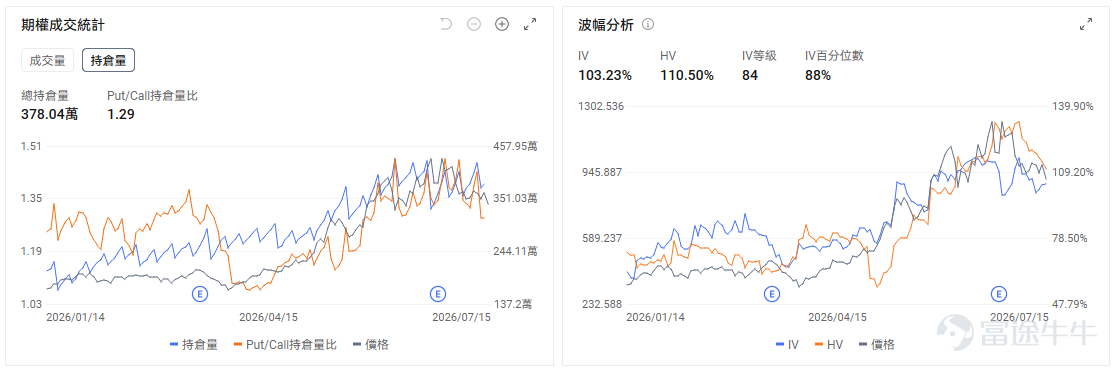The width and height of the screenshot is (1117, 369).
Task: Open the info icon next to 波幅分析
Action: click(x=648, y=24)
